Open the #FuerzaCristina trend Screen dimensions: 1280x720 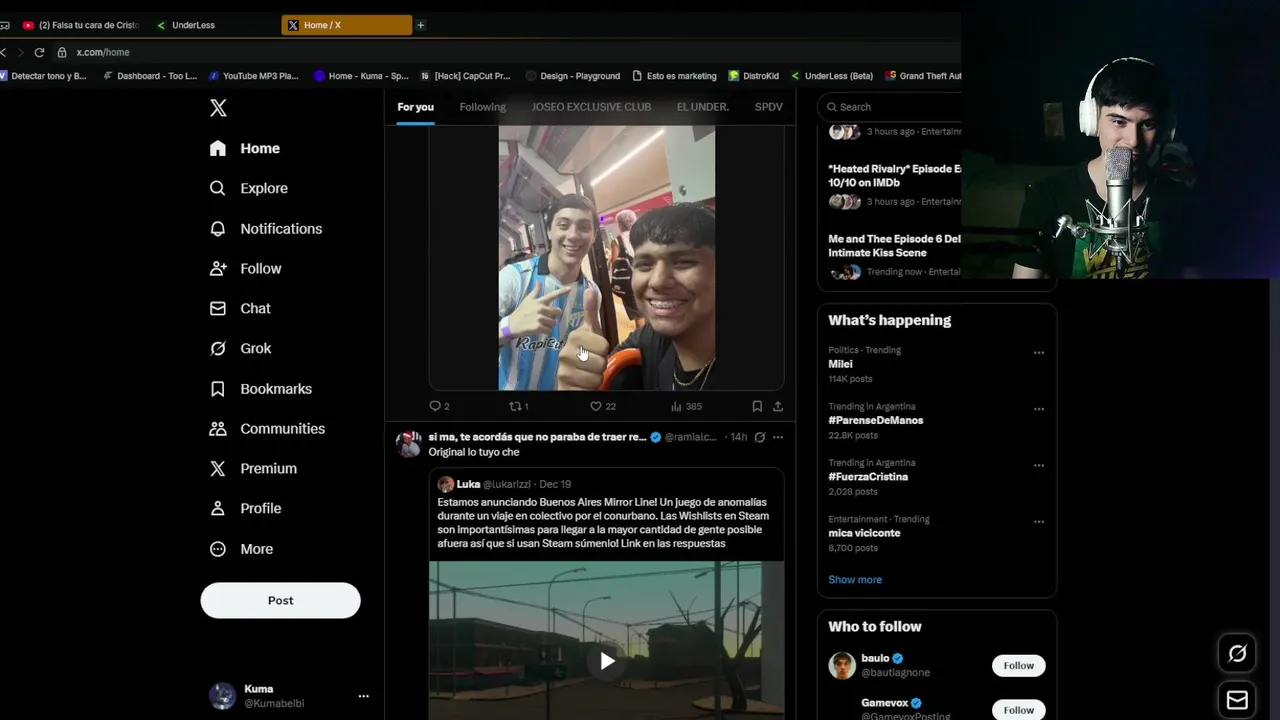point(868,477)
